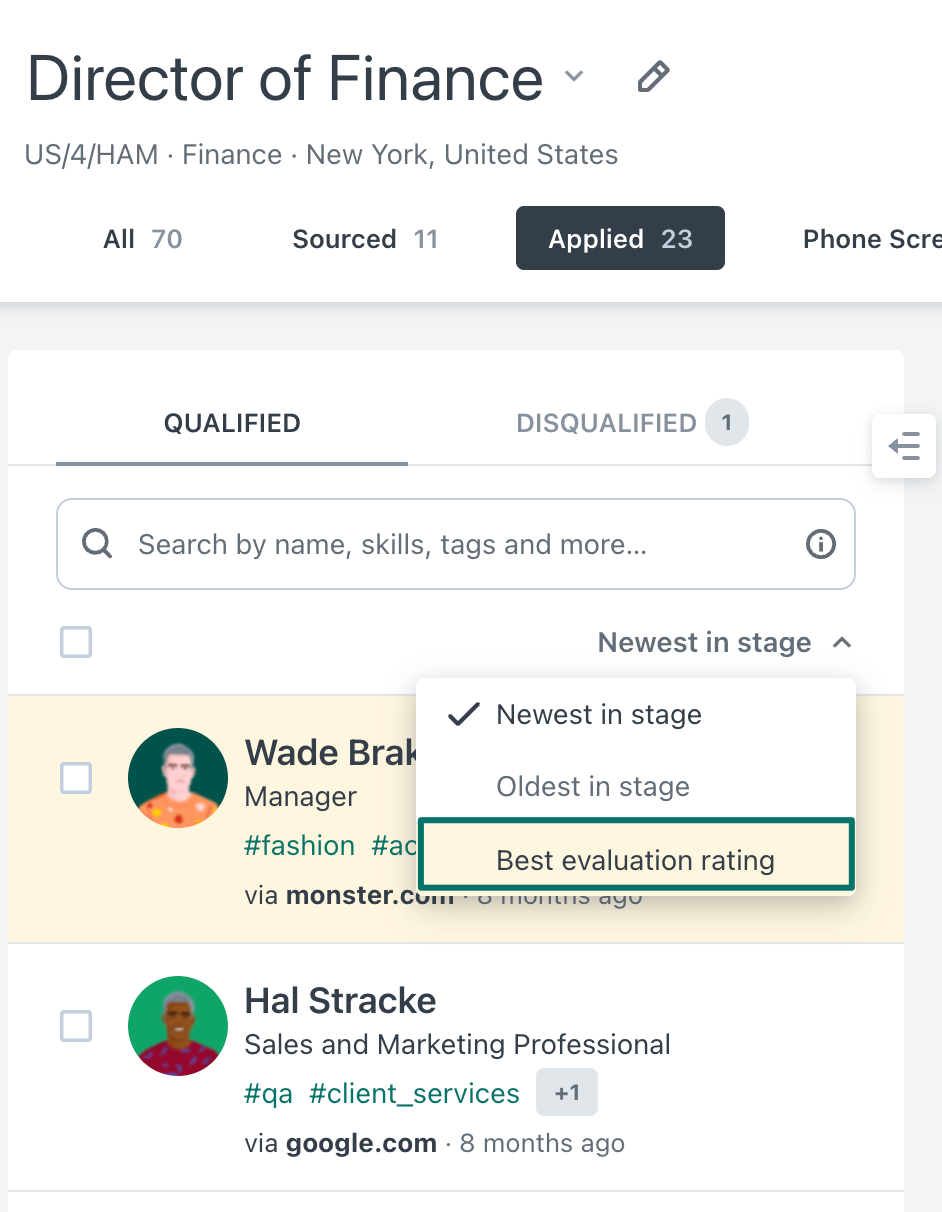
Task: Click Hal Stracke's avatar thumbnail
Action: [177, 1026]
